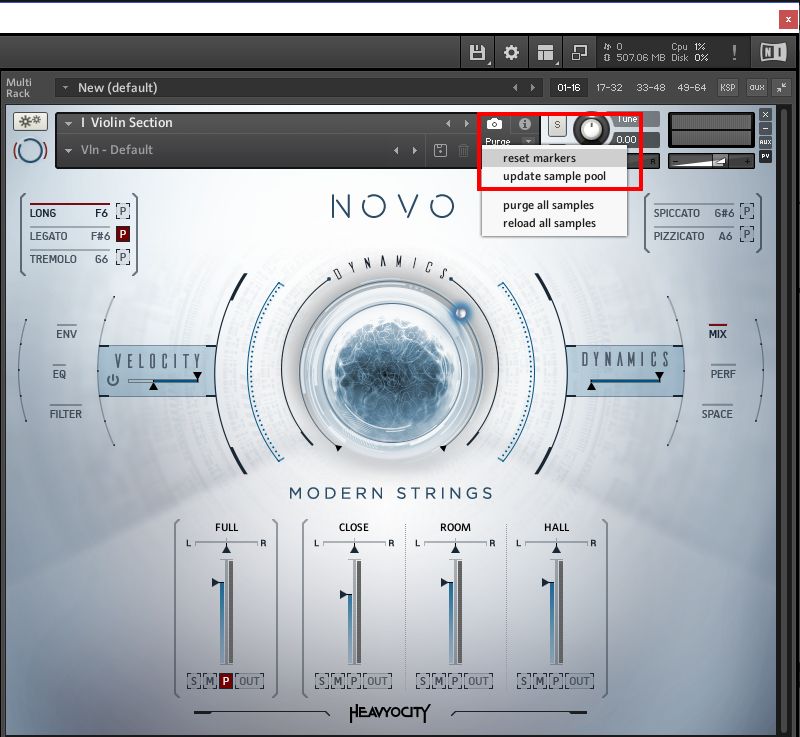
Task: Open Kontakt options via gear icon
Action: (511, 52)
